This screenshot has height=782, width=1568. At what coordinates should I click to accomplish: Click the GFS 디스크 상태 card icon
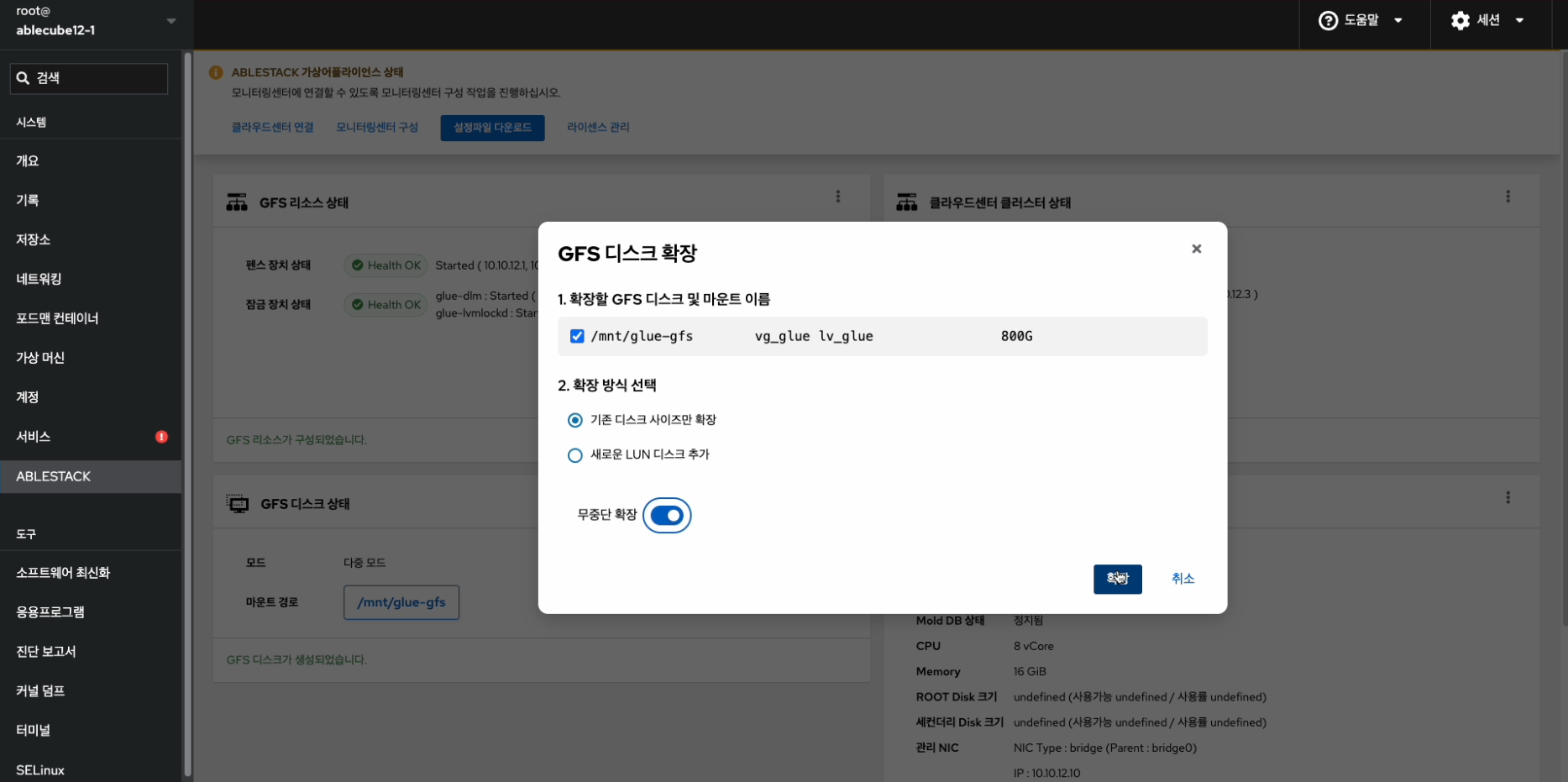[x=238, y=504]
